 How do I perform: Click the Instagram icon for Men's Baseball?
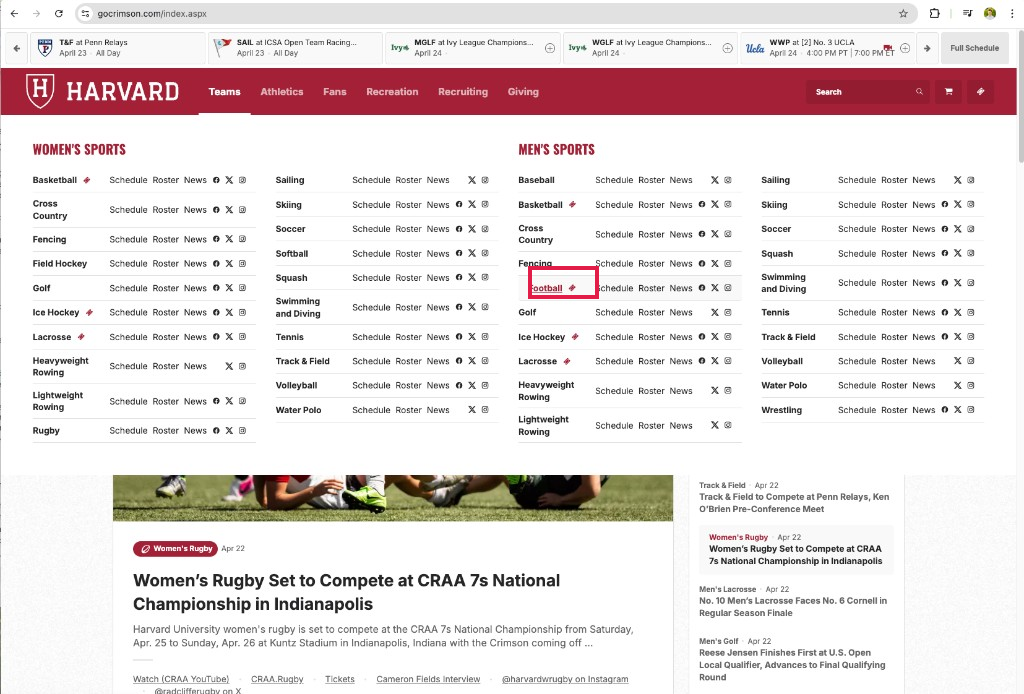(x=728, y=180)
